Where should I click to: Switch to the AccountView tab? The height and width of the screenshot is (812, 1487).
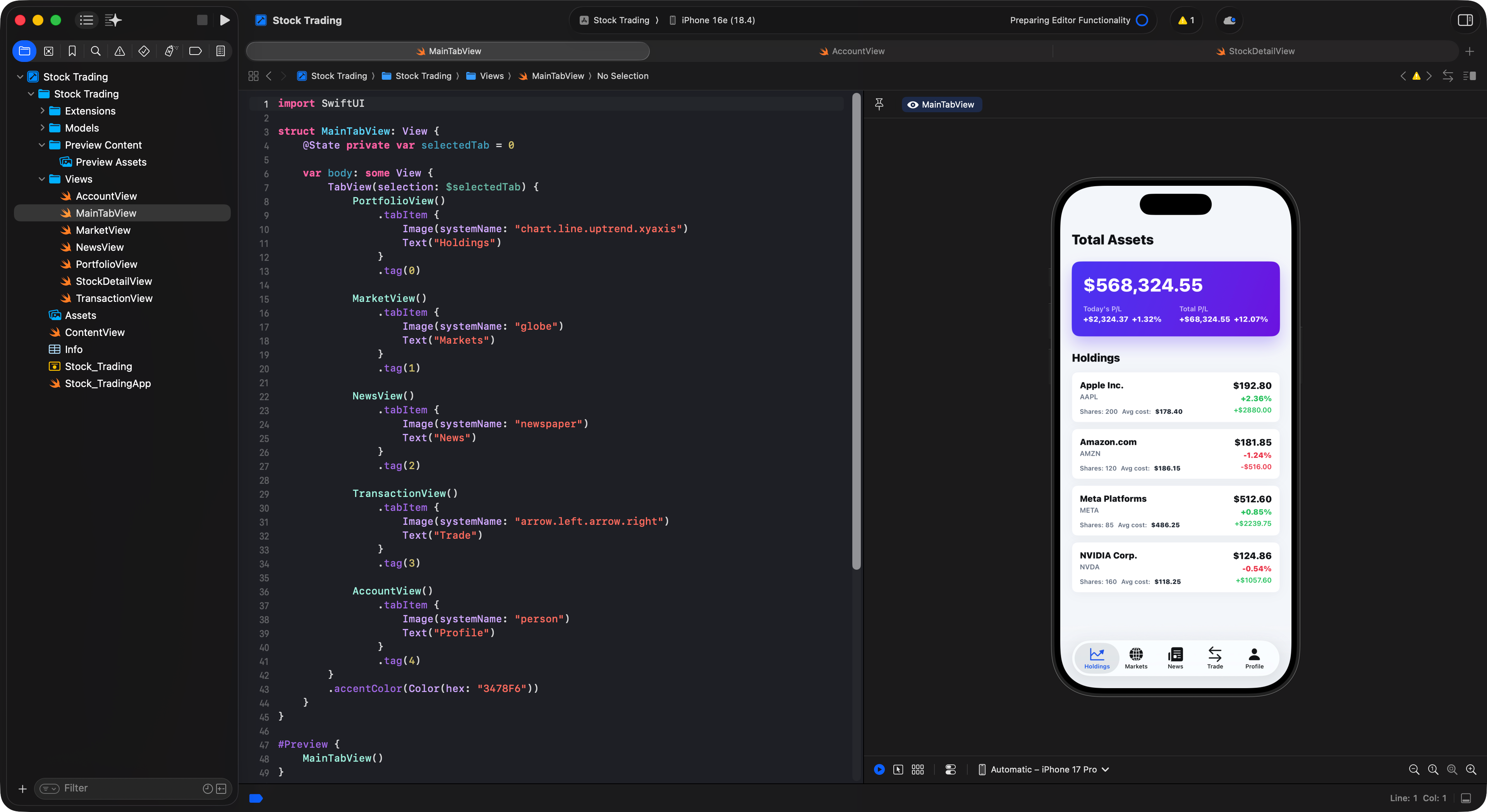pos(852,51)
